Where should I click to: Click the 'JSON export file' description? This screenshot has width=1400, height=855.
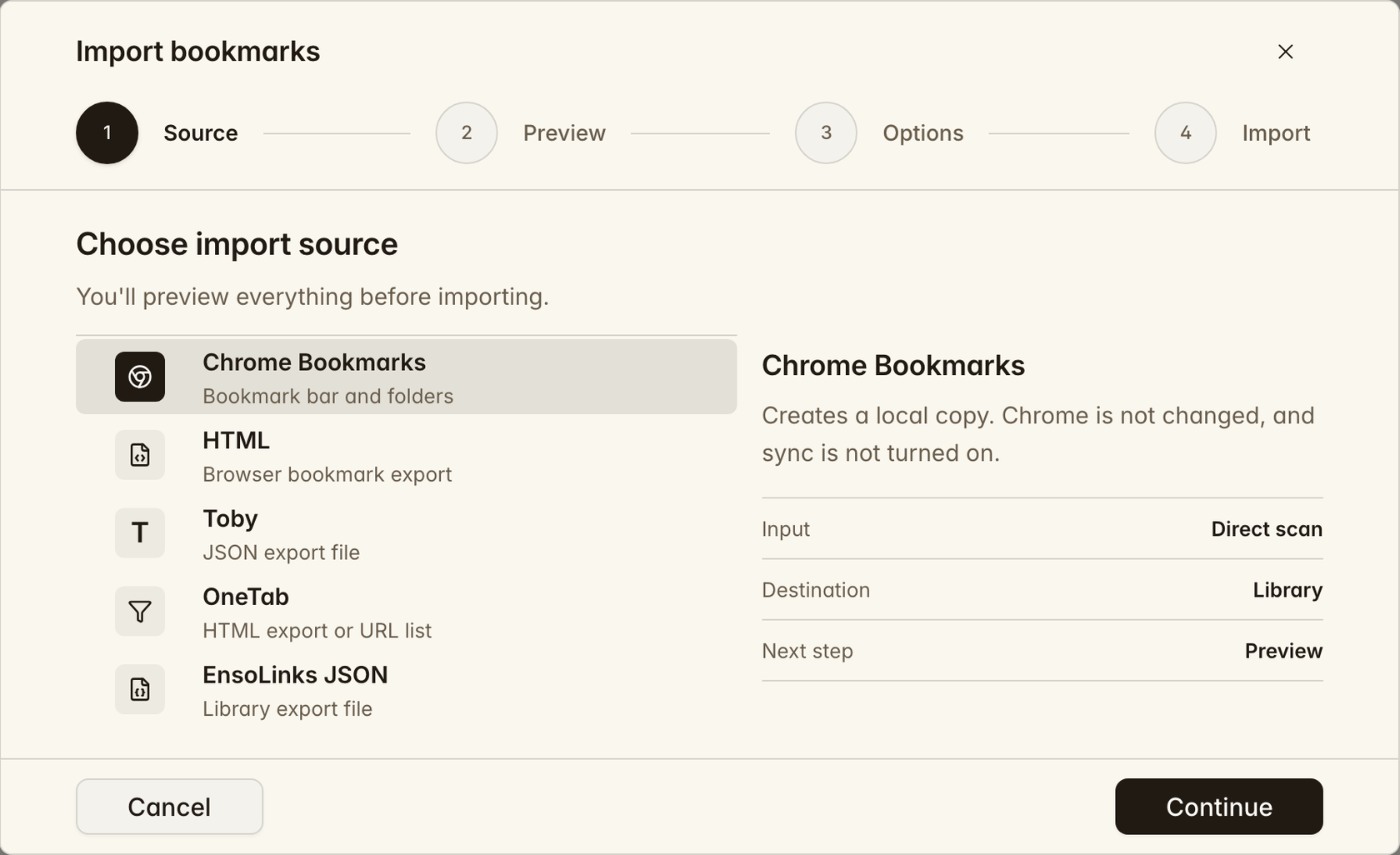coord(282,552)
